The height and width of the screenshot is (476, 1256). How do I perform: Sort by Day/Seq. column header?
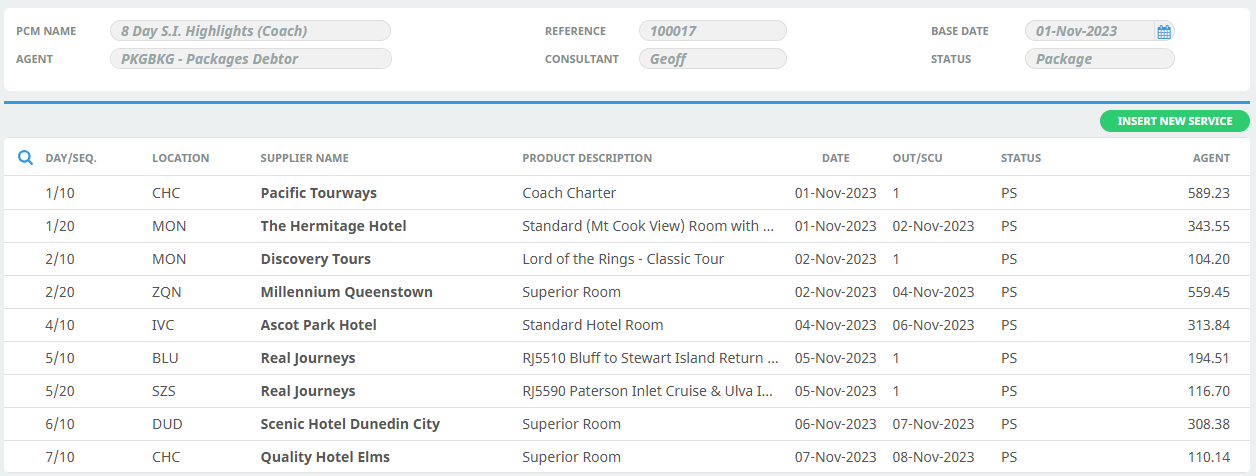71,158
